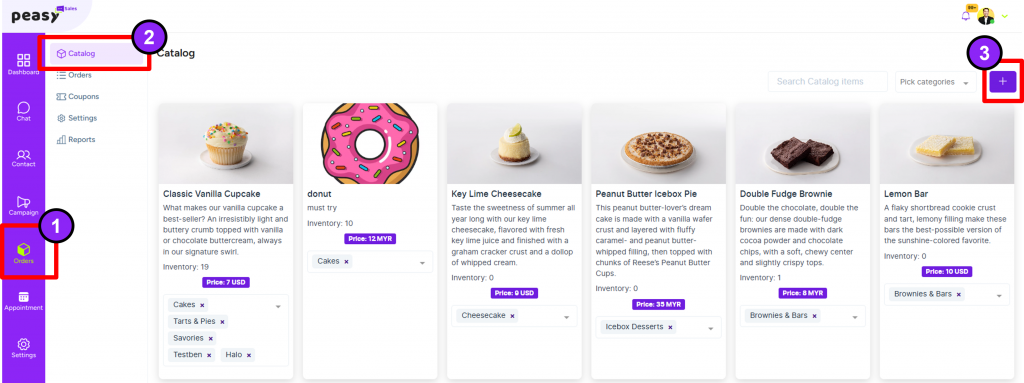Image resolution: width=1024 pixels, height=383 pixels.
Task: Expand category dropdown on donut card
Action: pyautogui.click(x=422, y=262)
